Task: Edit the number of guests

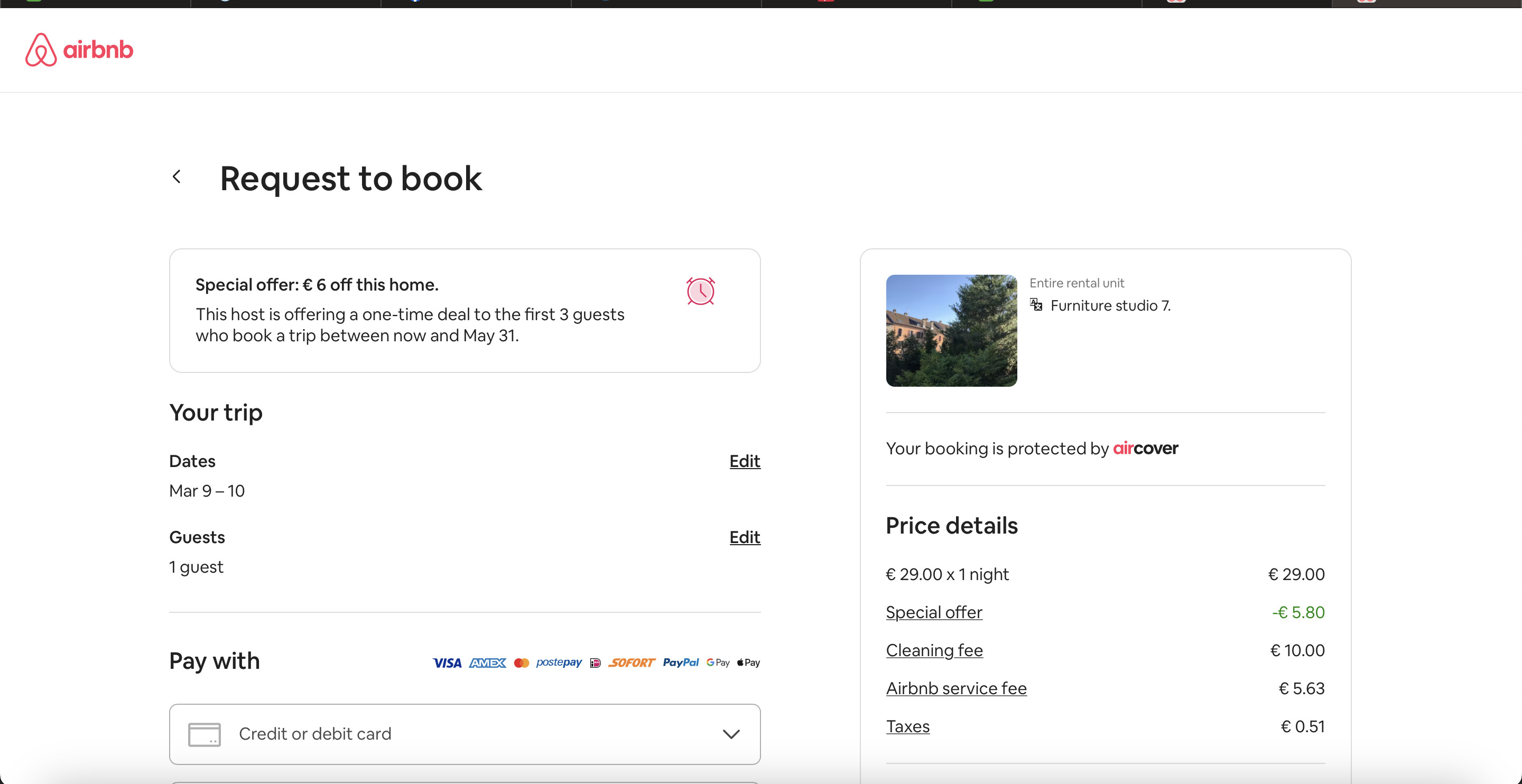Action: point(745,537)
